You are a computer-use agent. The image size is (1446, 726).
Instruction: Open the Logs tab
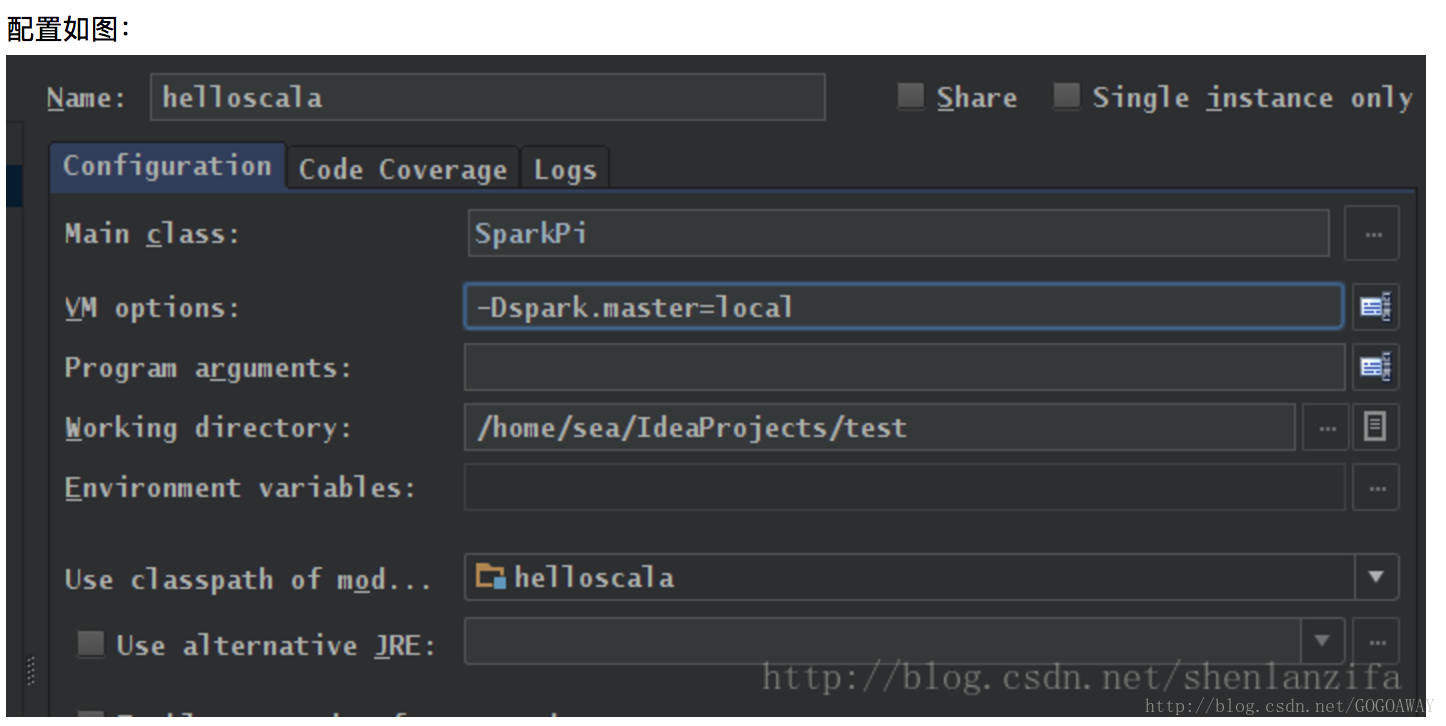565,169
